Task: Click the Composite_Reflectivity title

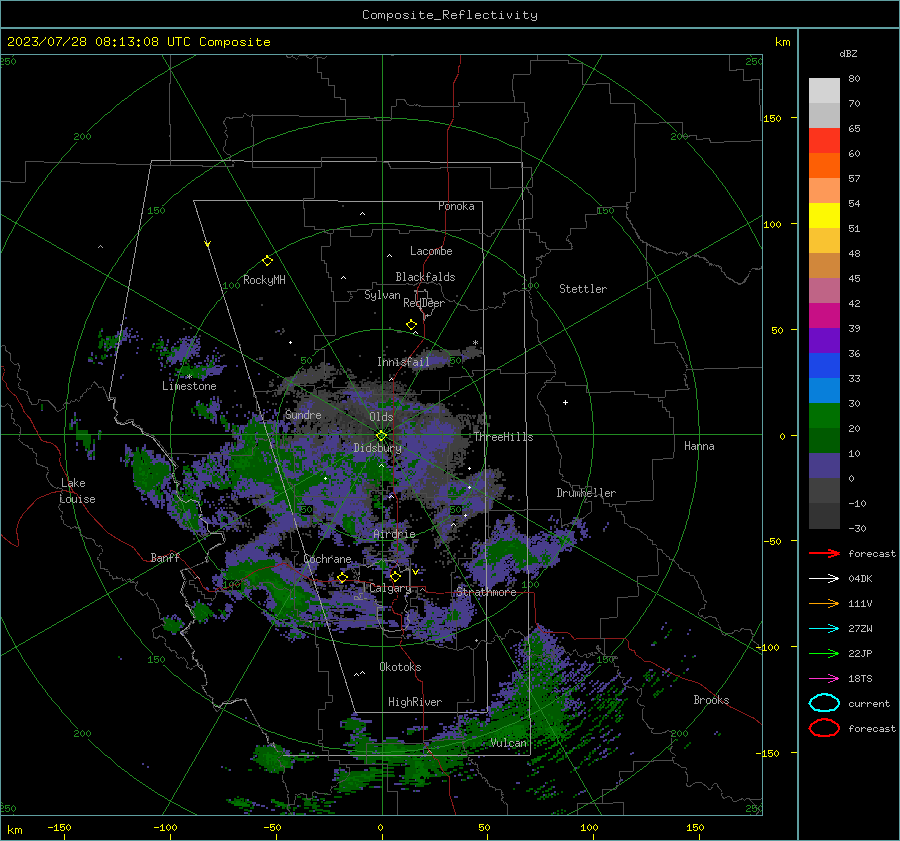Action: [x=449, y=15]
